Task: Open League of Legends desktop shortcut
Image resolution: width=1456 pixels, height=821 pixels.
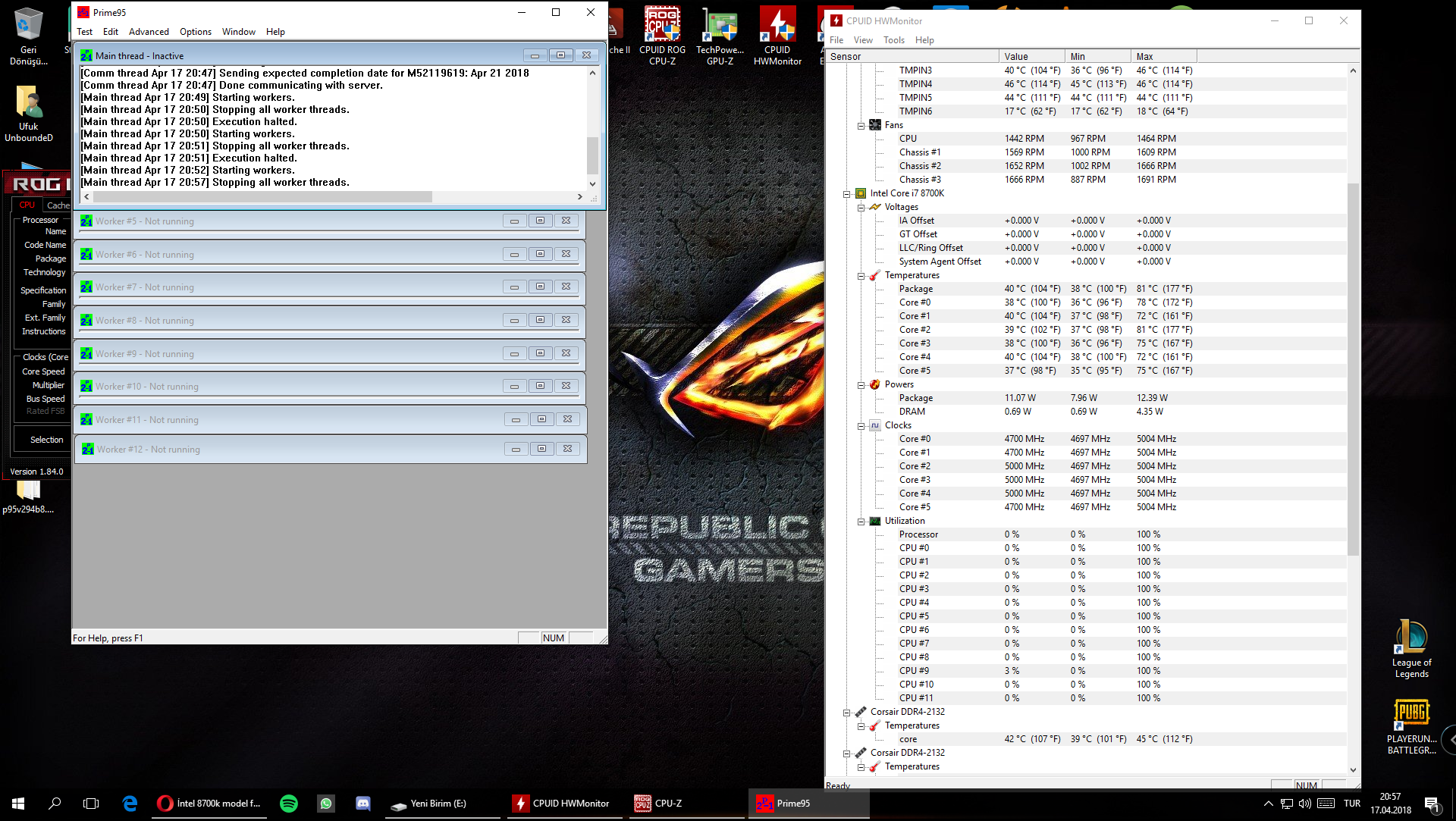Action: 1411,649
